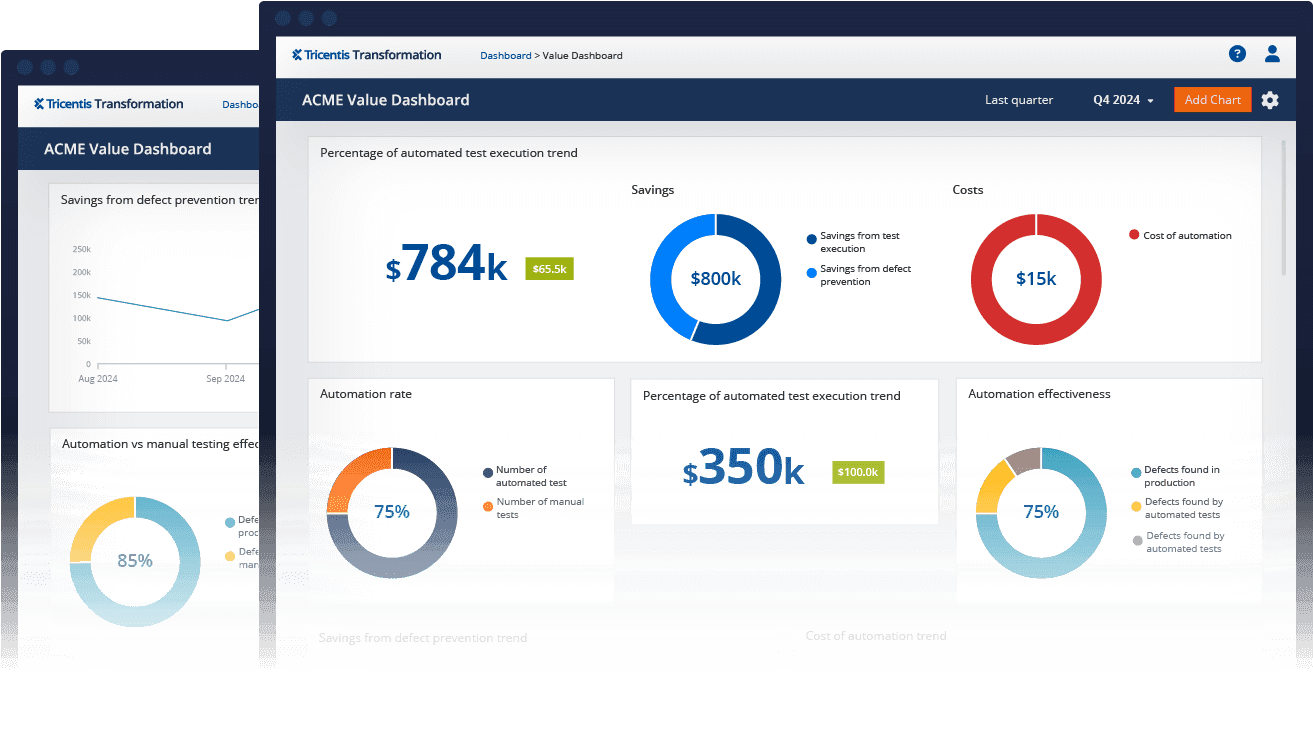Screen dimensions: 1313x729
Task: Click the Defects found in production legend dot
Action: point(1136,472)
